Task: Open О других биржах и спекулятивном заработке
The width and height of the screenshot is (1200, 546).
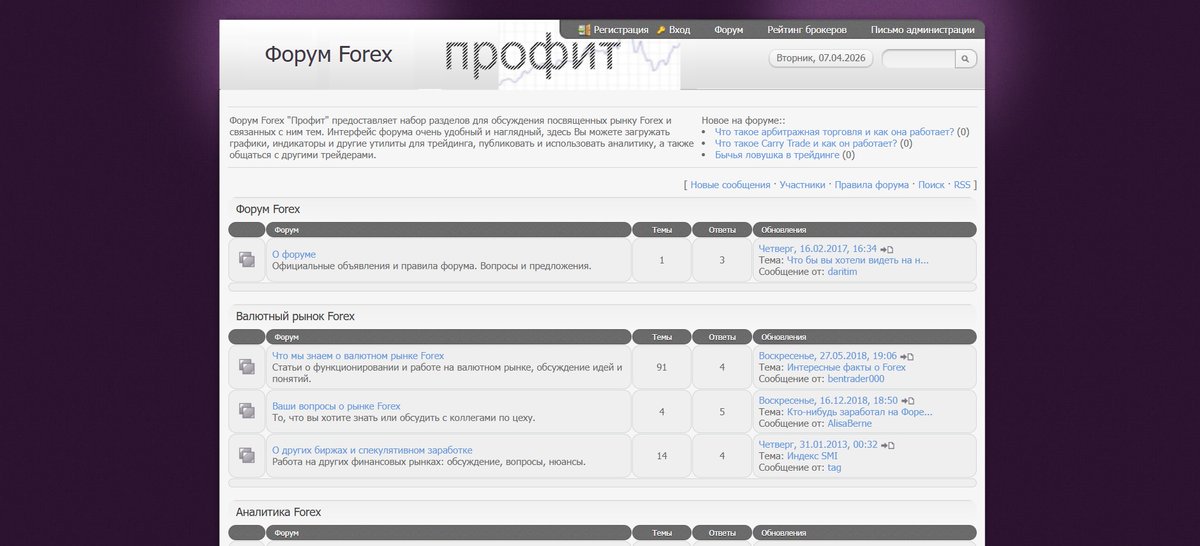Action: [x=372, y=450]
